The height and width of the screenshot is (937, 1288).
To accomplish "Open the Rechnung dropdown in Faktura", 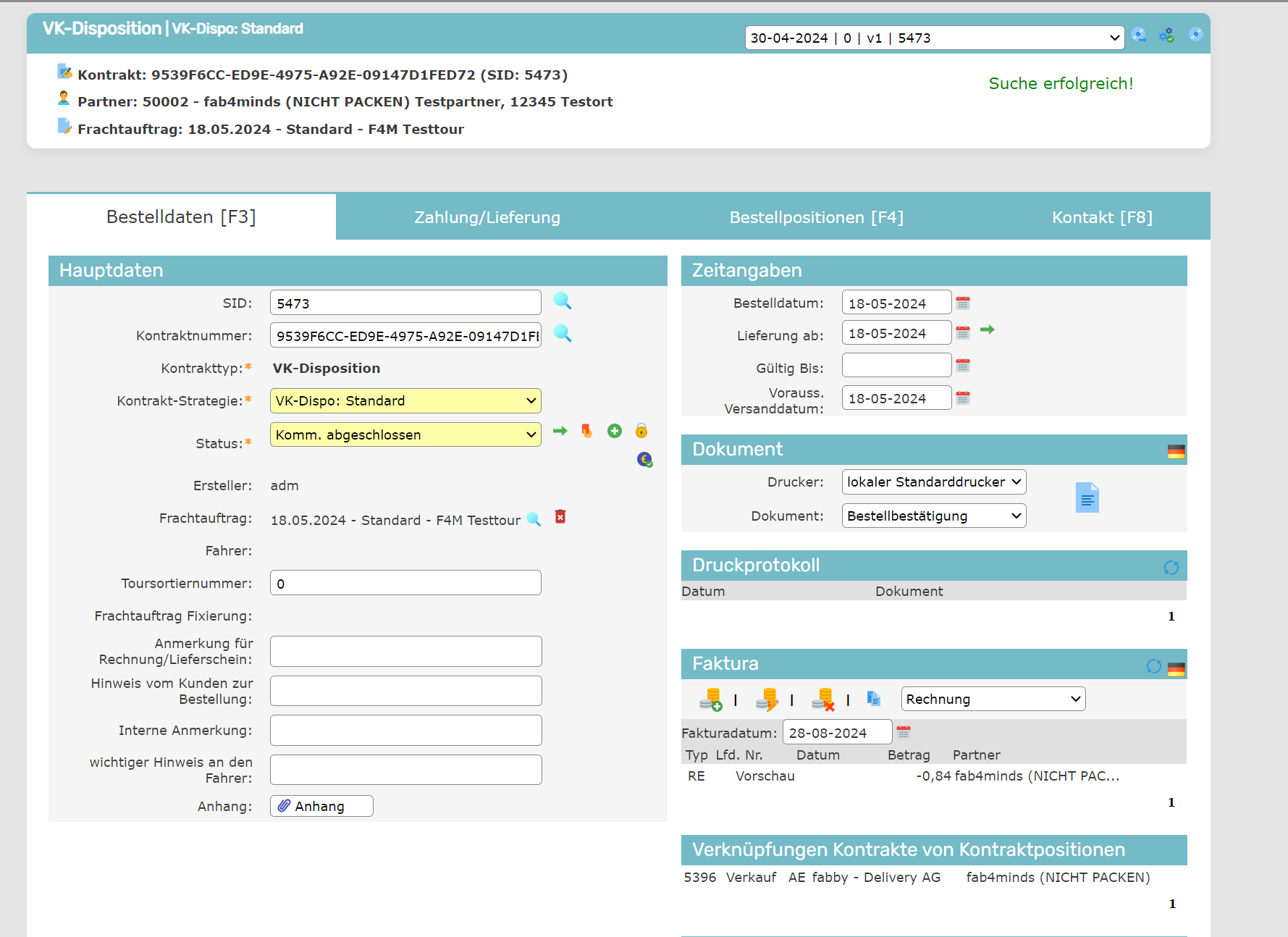I will (993, 699).
